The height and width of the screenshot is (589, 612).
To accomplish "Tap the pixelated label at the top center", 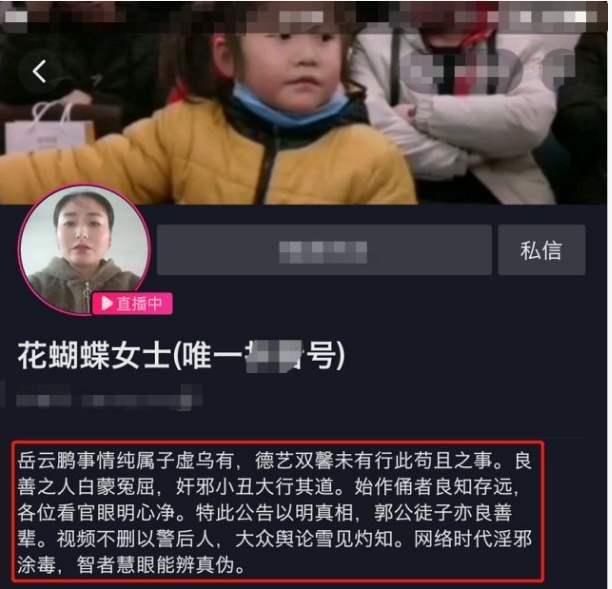I will point(301,16).
